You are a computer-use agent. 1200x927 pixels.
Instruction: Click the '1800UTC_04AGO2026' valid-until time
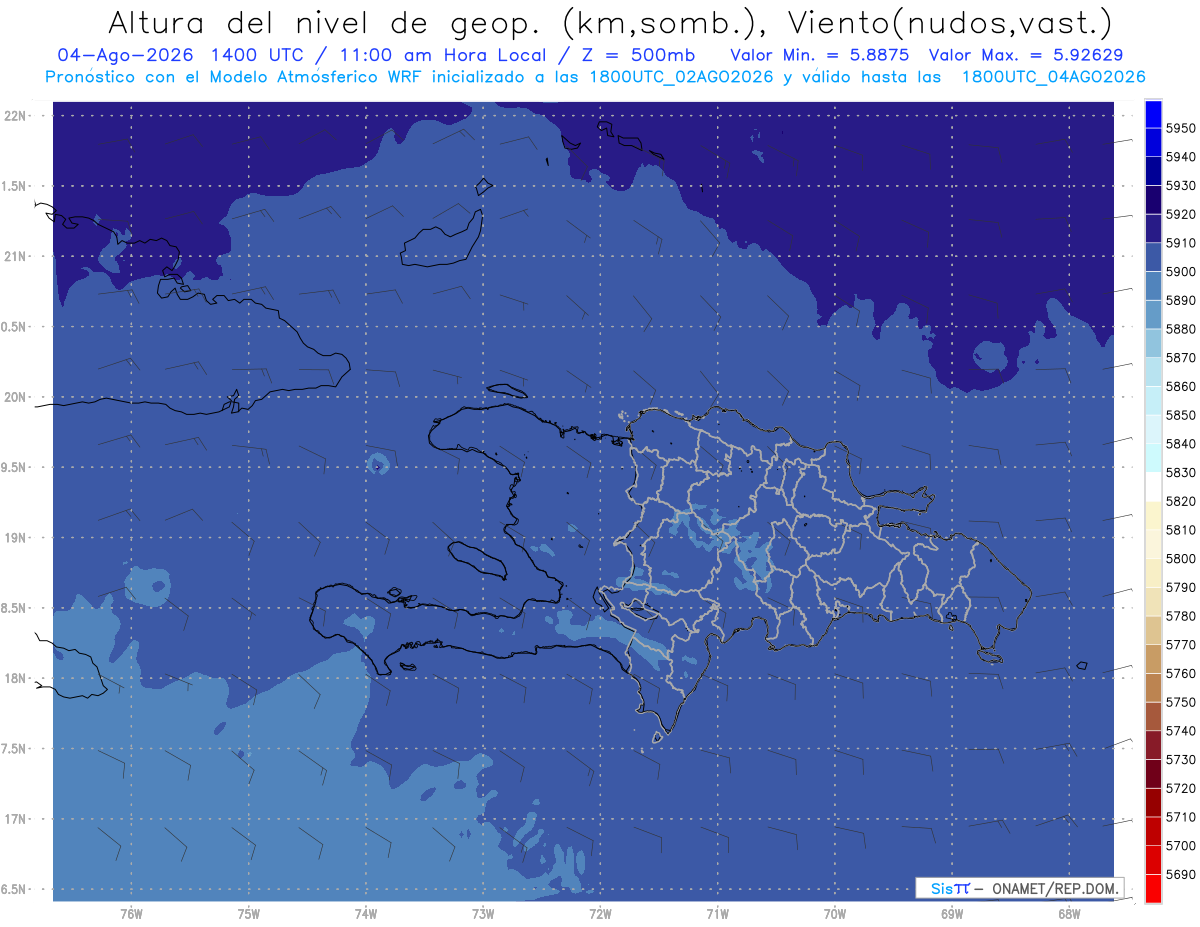(x=1053, y=77)
